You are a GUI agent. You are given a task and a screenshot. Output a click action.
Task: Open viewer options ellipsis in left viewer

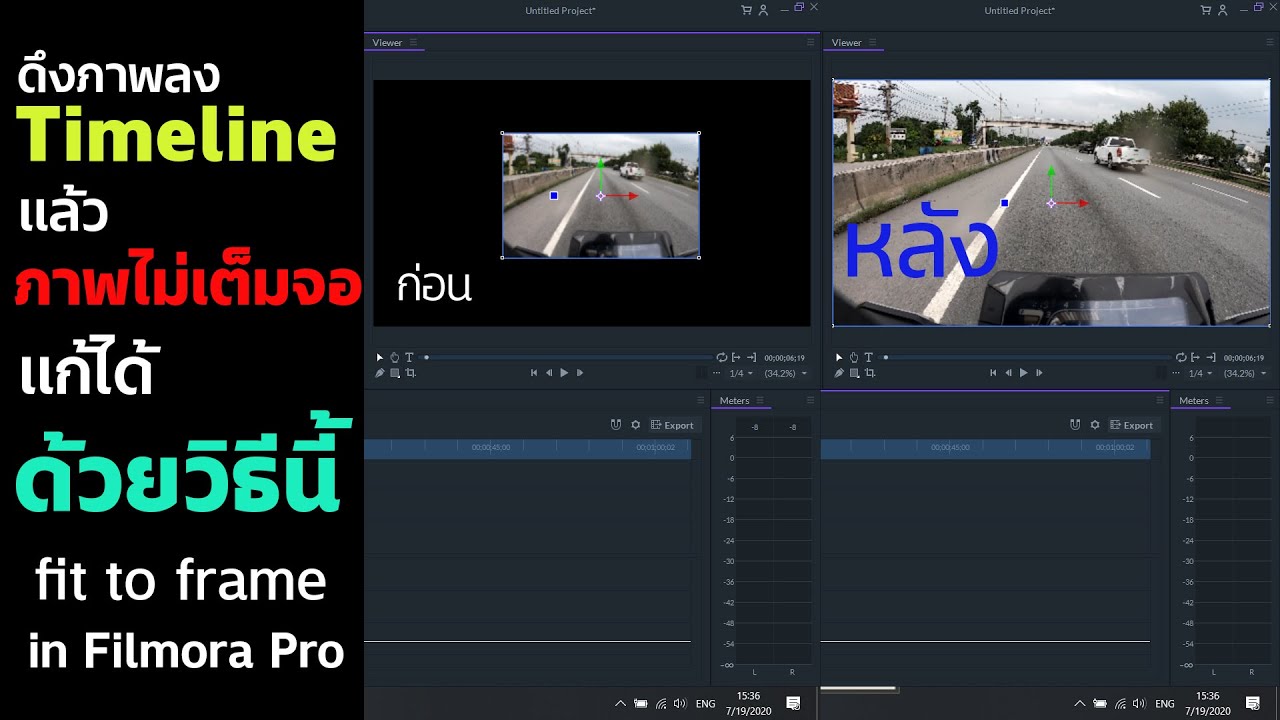tap(716, 373)
